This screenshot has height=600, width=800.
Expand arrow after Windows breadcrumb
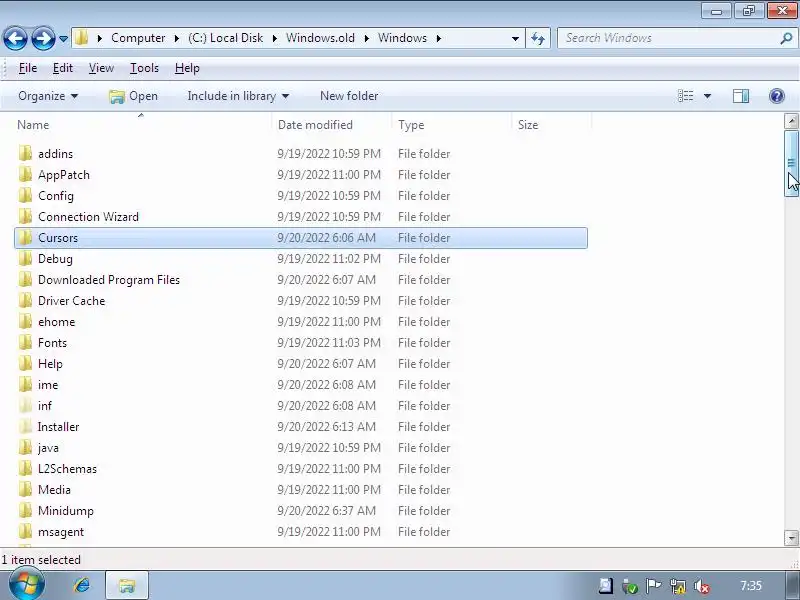point(438,38)
